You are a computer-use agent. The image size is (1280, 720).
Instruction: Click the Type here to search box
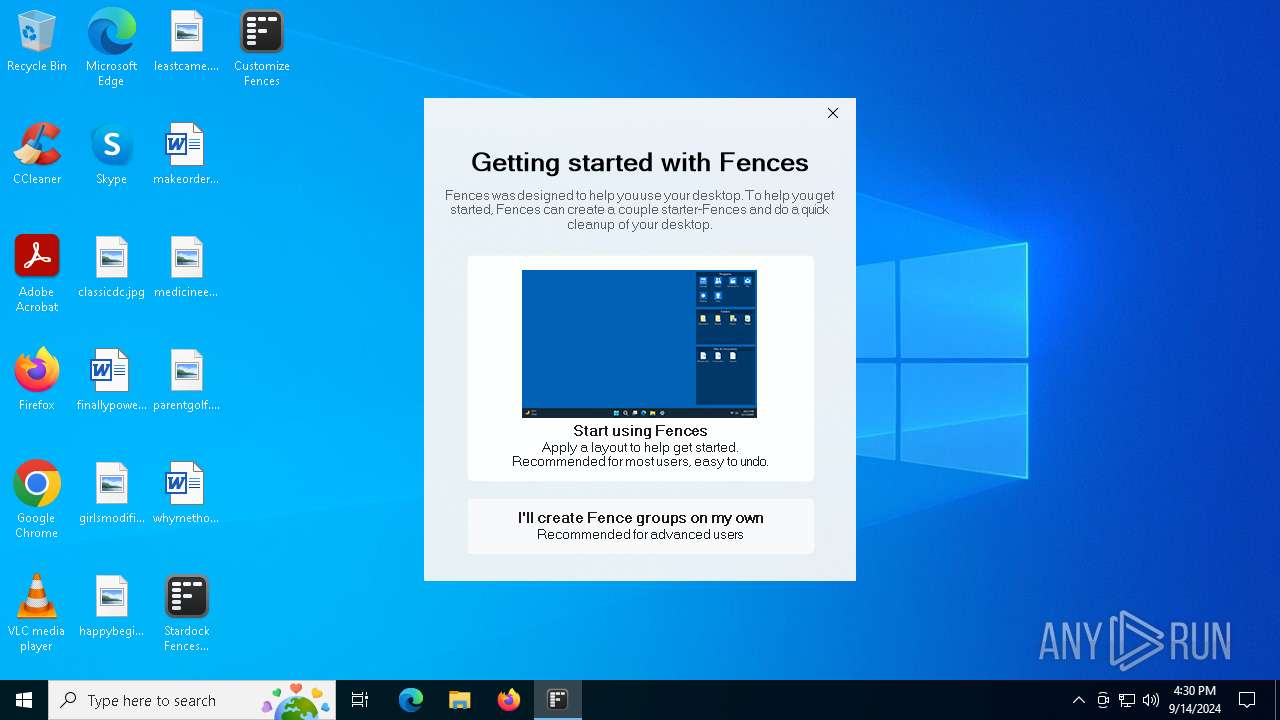click(192, 700)
